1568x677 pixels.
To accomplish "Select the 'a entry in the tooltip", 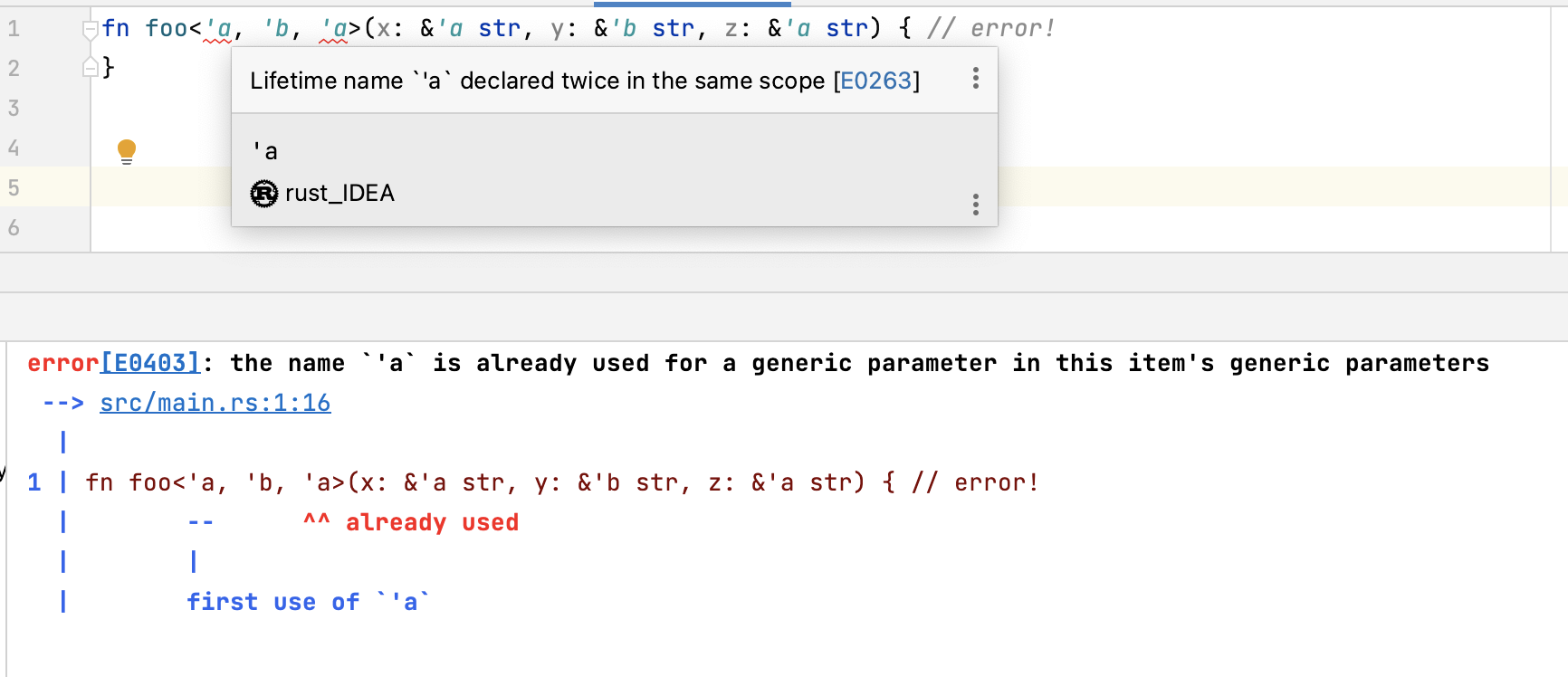I will pos(265,149).
